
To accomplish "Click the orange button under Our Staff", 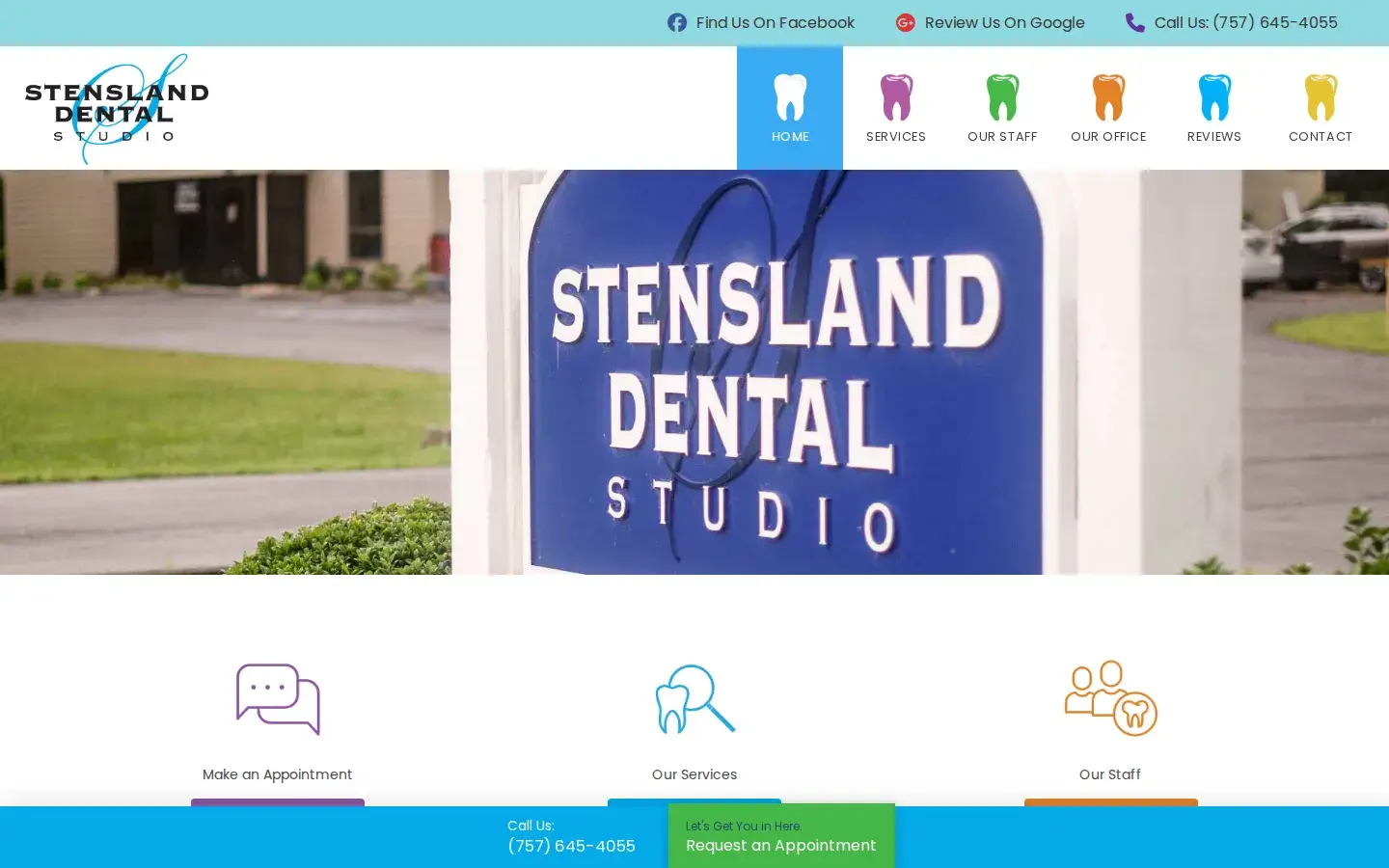I will point(1111,802).
